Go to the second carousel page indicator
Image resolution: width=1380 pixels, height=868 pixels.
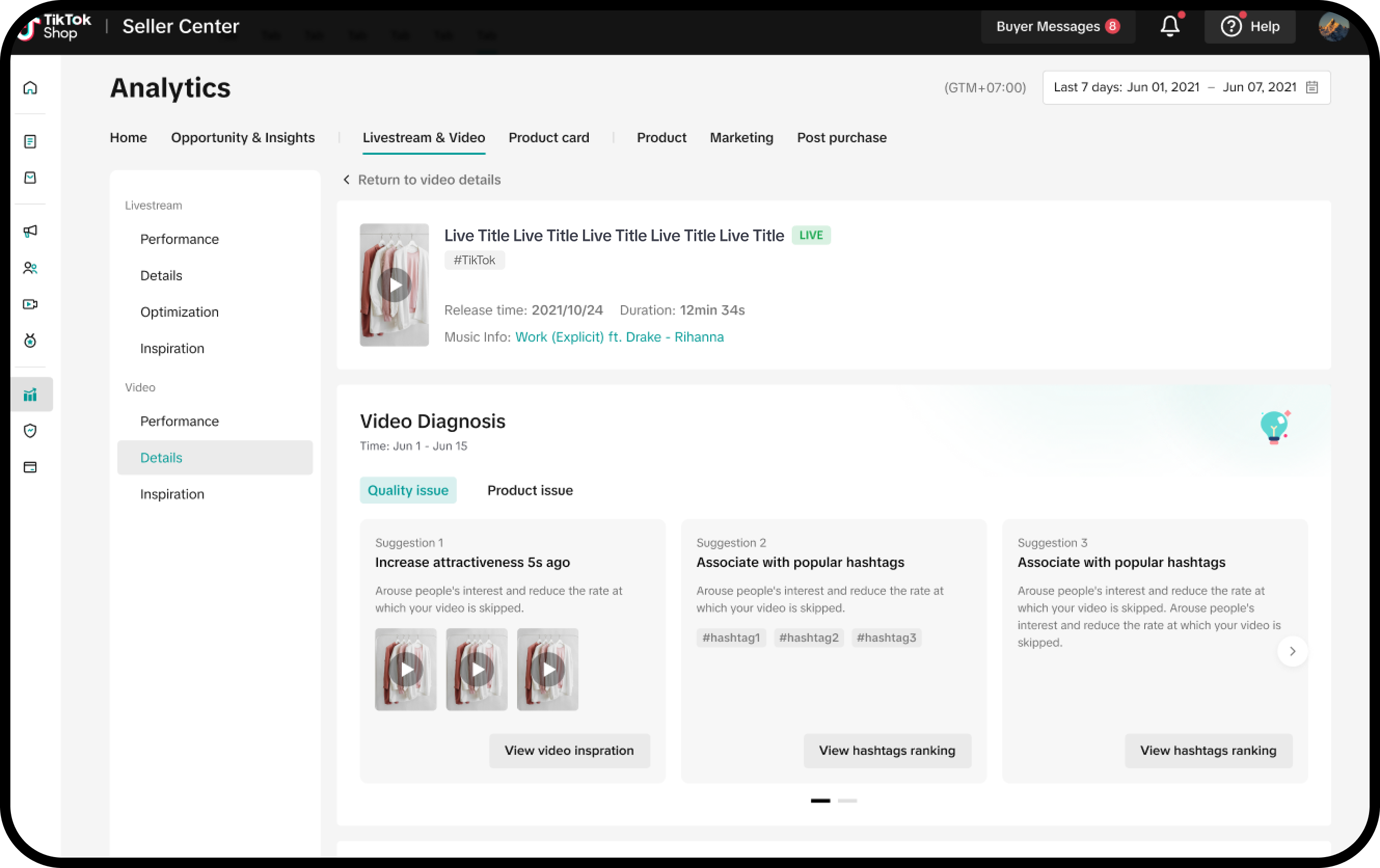point(847,801)
